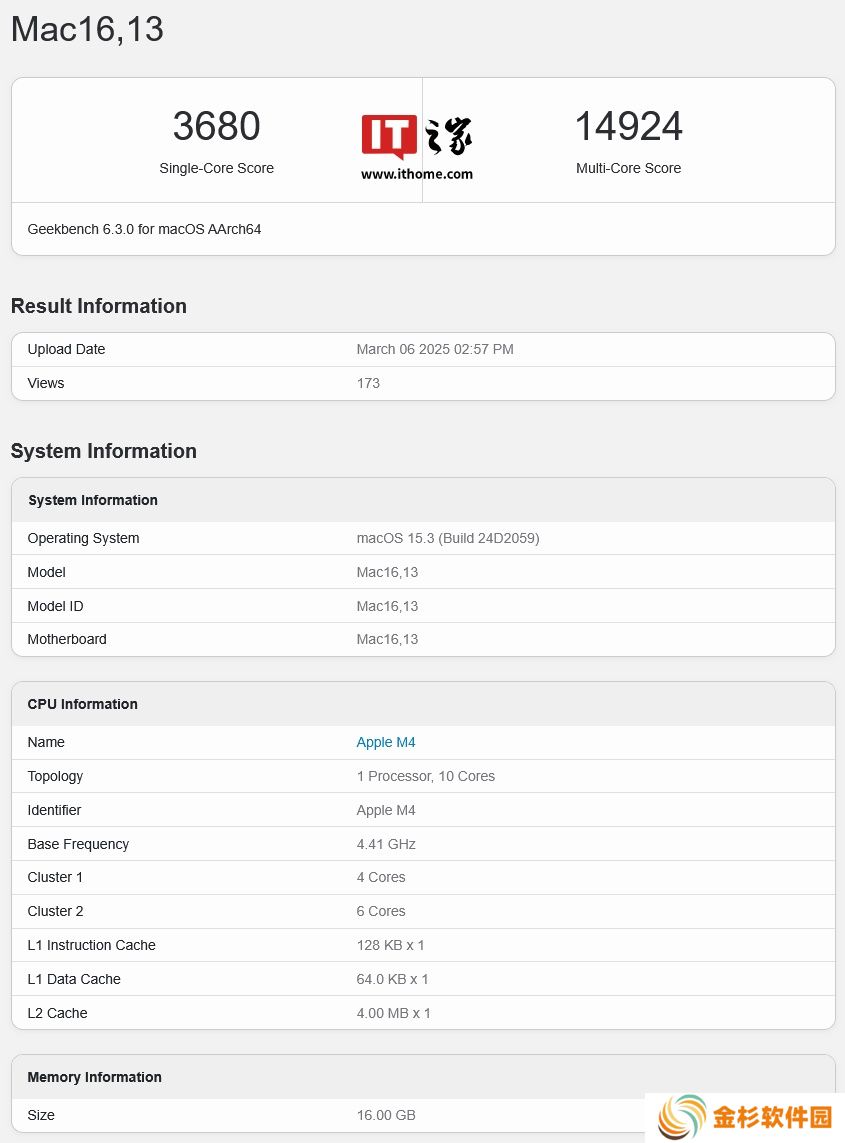This screenshot has width=845, height=1143.
Task: Click the L1 Data Cache label
Action: pos(74,980)
